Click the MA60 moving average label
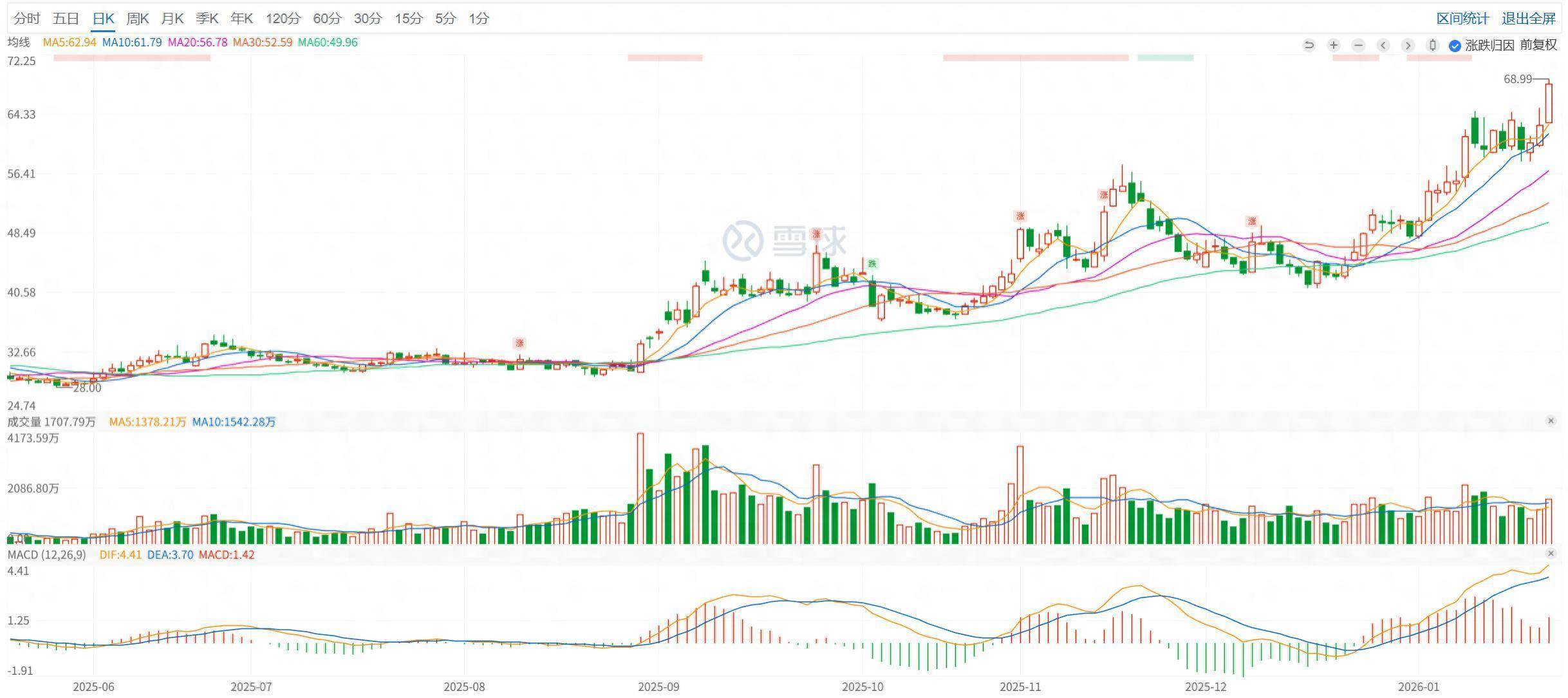The height and width of the screenshot is (698, 1568). click(x=328, y=42)
